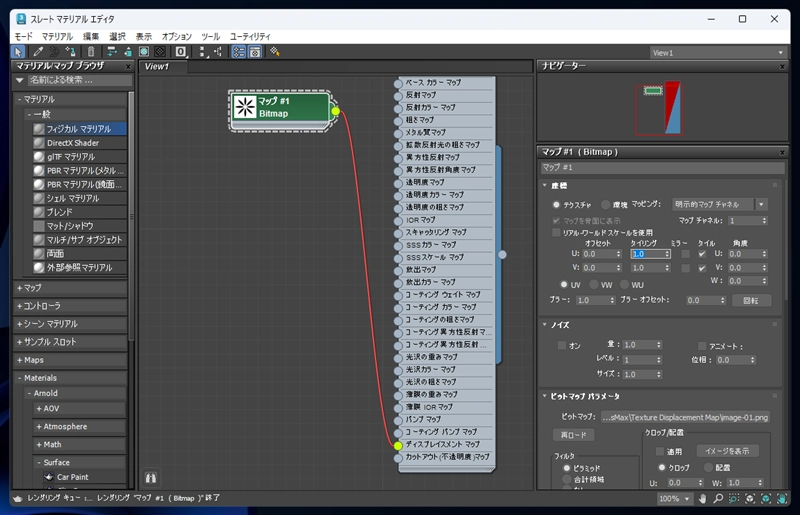Open the モード menu

click(23, 36)
